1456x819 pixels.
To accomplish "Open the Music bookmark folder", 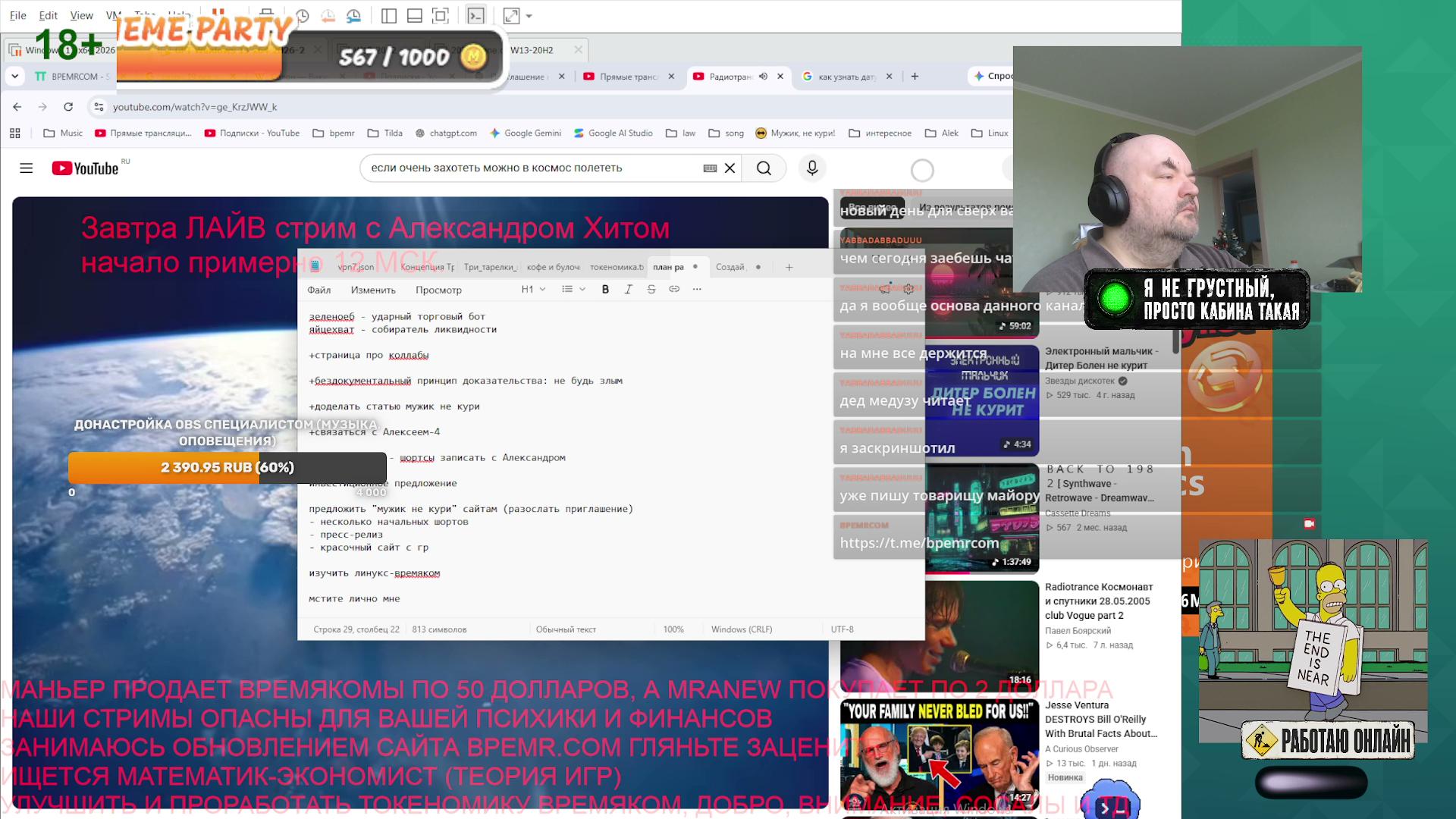I will point(64,133).
